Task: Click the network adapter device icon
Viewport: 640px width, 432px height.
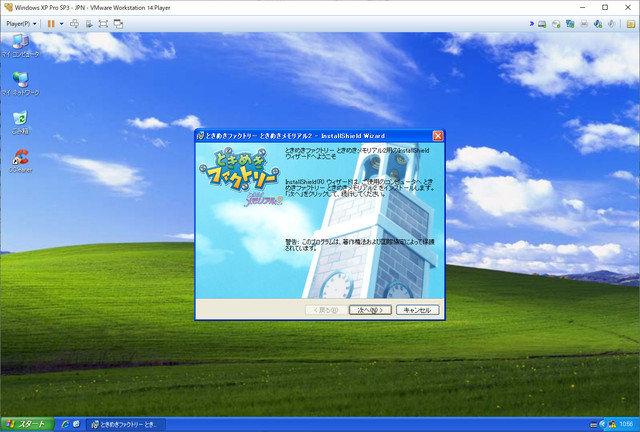Action: pyautogui.click(x=570, y=24)
